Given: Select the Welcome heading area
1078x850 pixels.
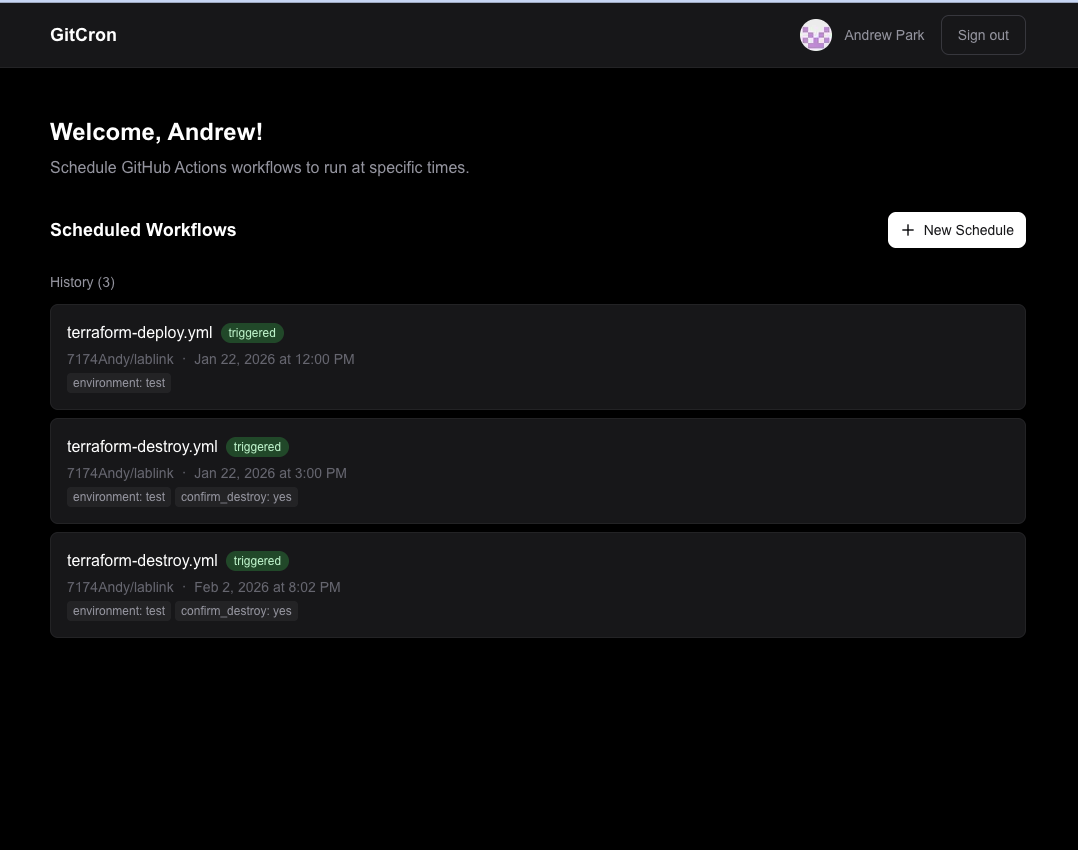Looking at the screenshot, I should click(156, 131).
